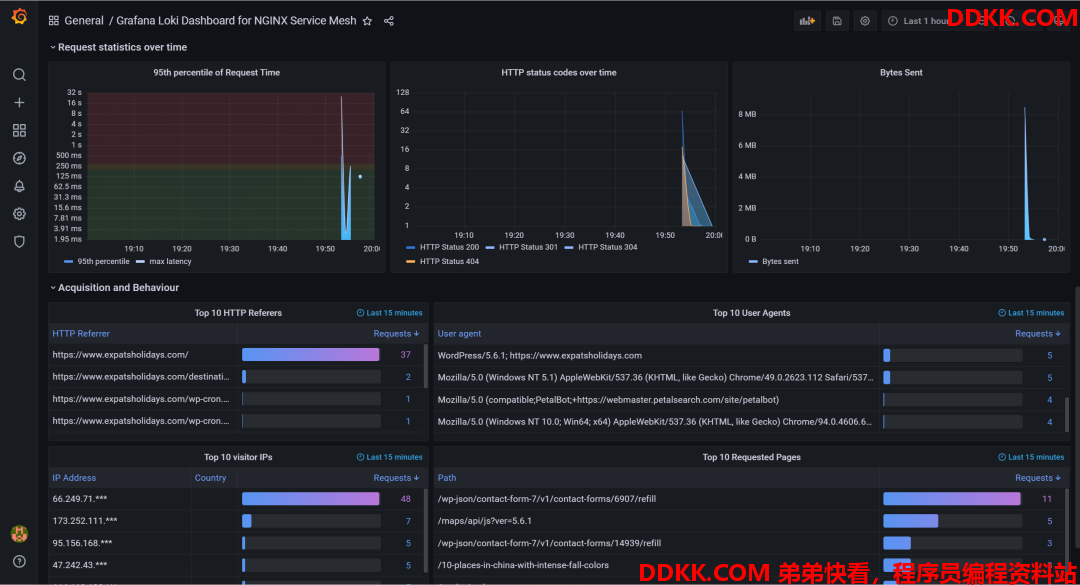1080x585 pixels.
Task: Open the Server Admin shield icon
Action: (x=19, y=242)
